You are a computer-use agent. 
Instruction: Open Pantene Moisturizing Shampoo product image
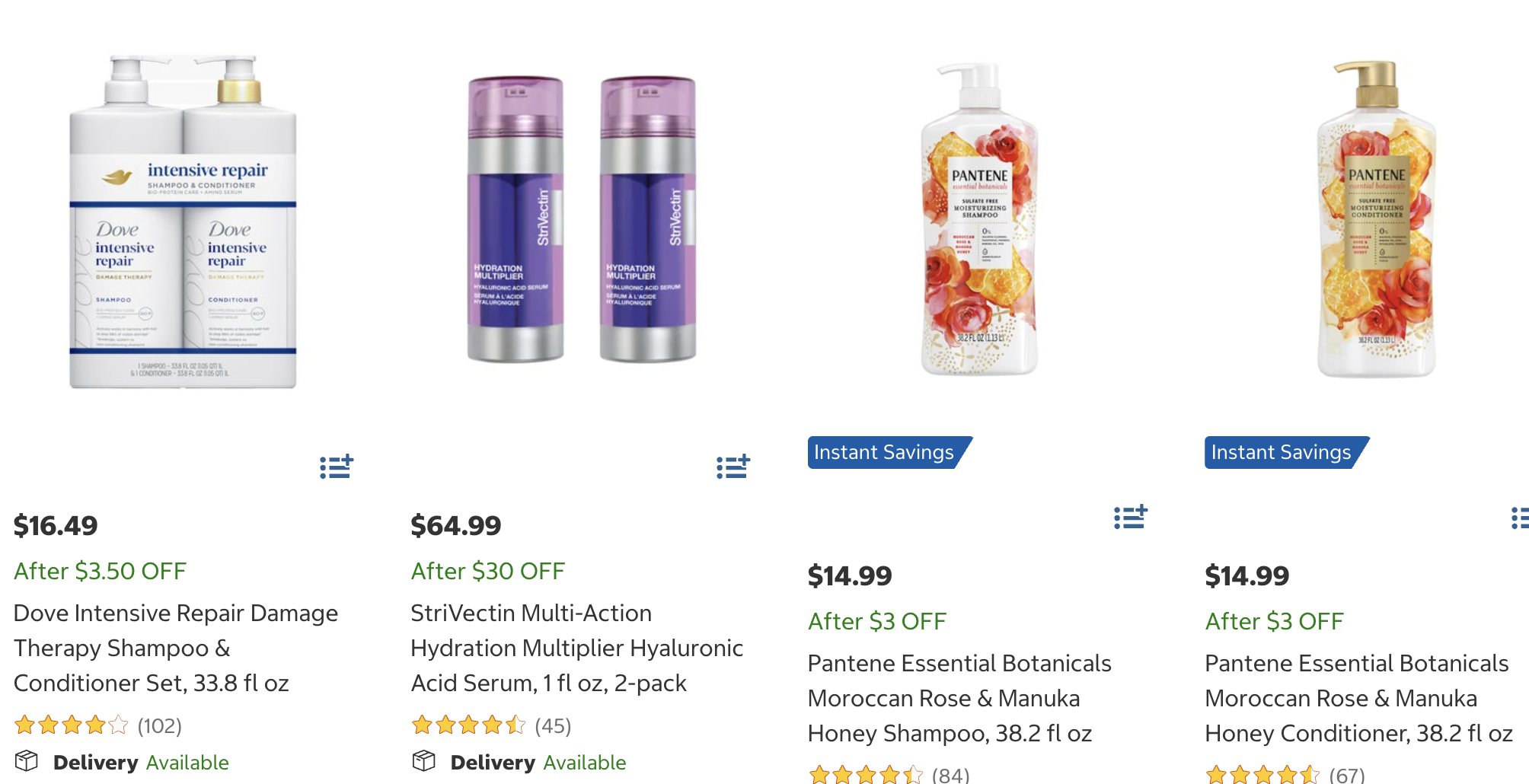coord(979,221)
